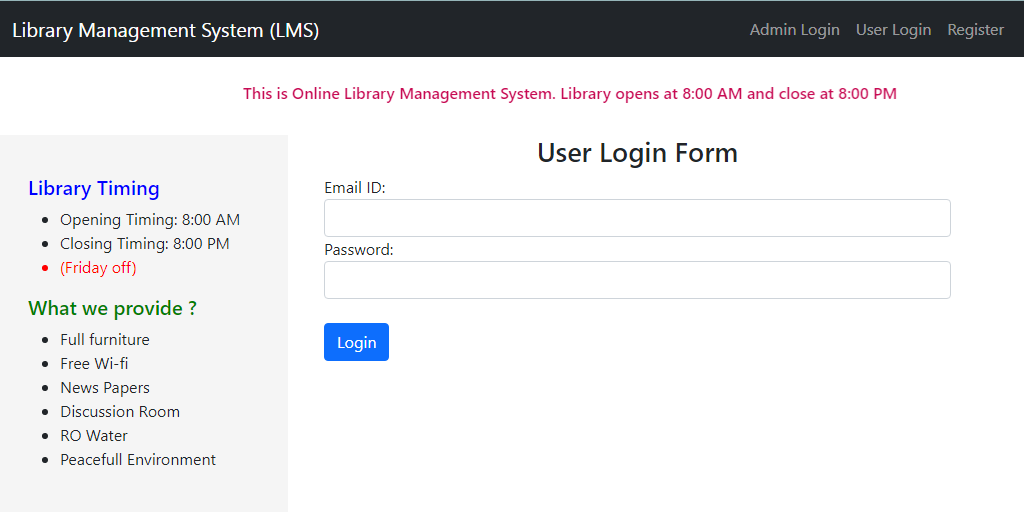
Task: Click the Library Timing sidebar heading
Action: (x=94, y=189)
